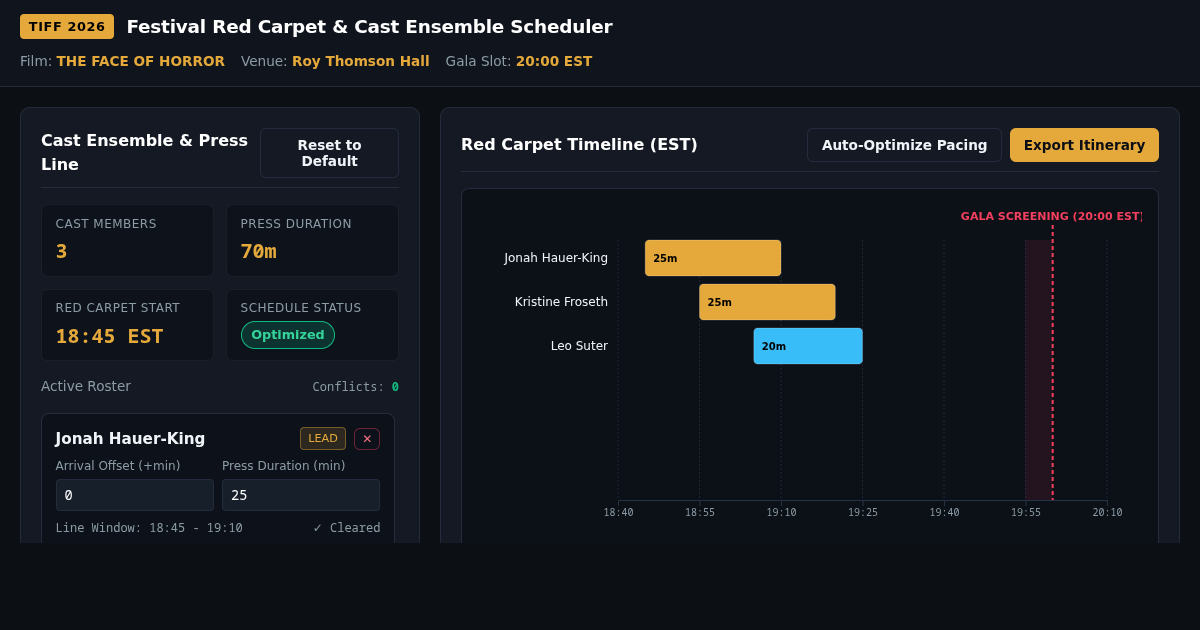The width and height of the screenshot is (1200, 630).
Task: Click the Conflicts: 0 indicator
Action: [x=355, y=387]
